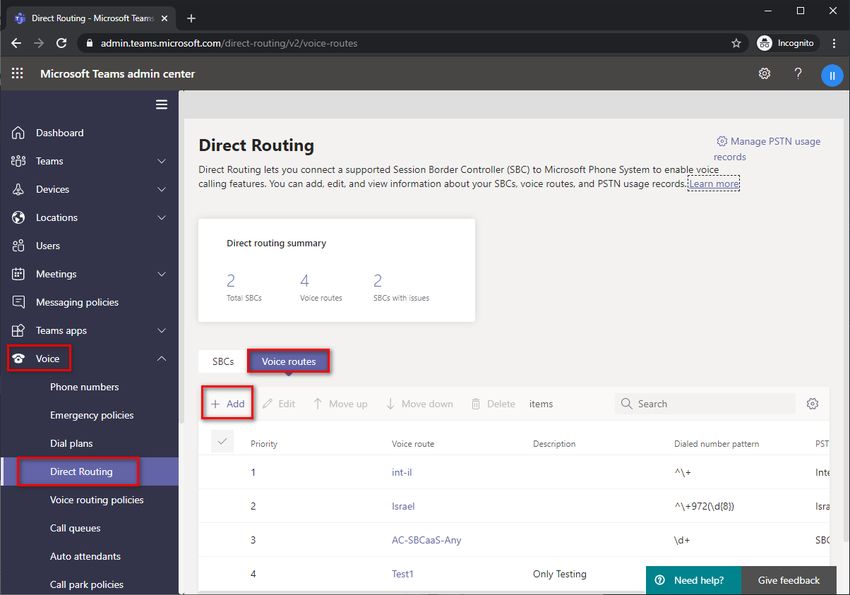Collapse the sidebar with hamburger icon
850x595 pixels.
162,105
